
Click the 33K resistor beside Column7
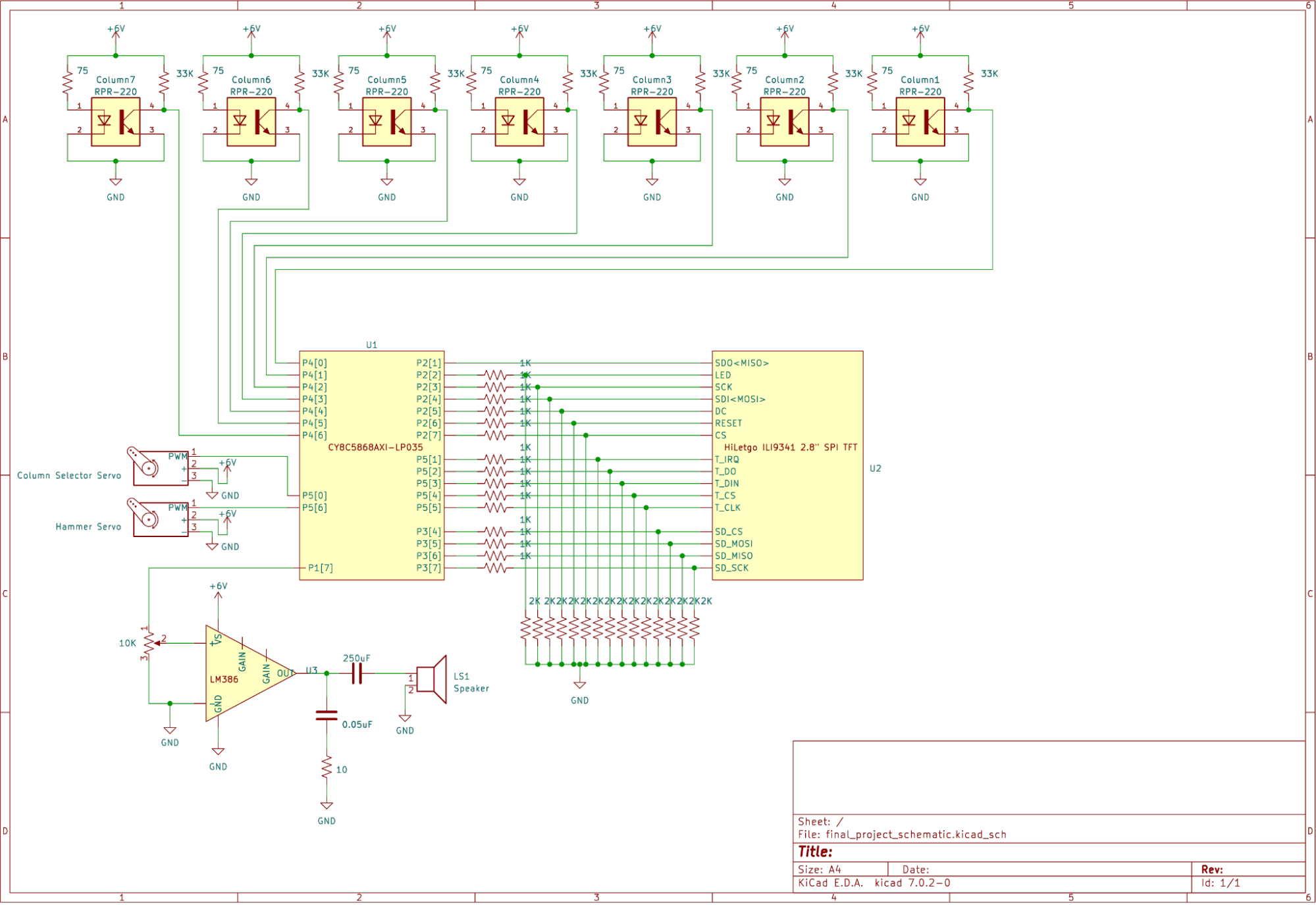point(164,83)
